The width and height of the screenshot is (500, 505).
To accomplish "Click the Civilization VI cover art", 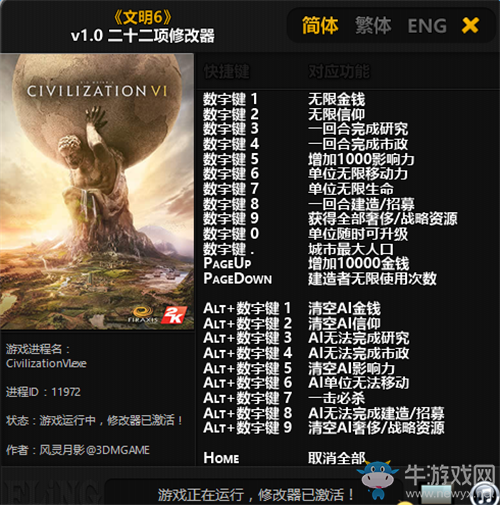I will tap(97, 191).
